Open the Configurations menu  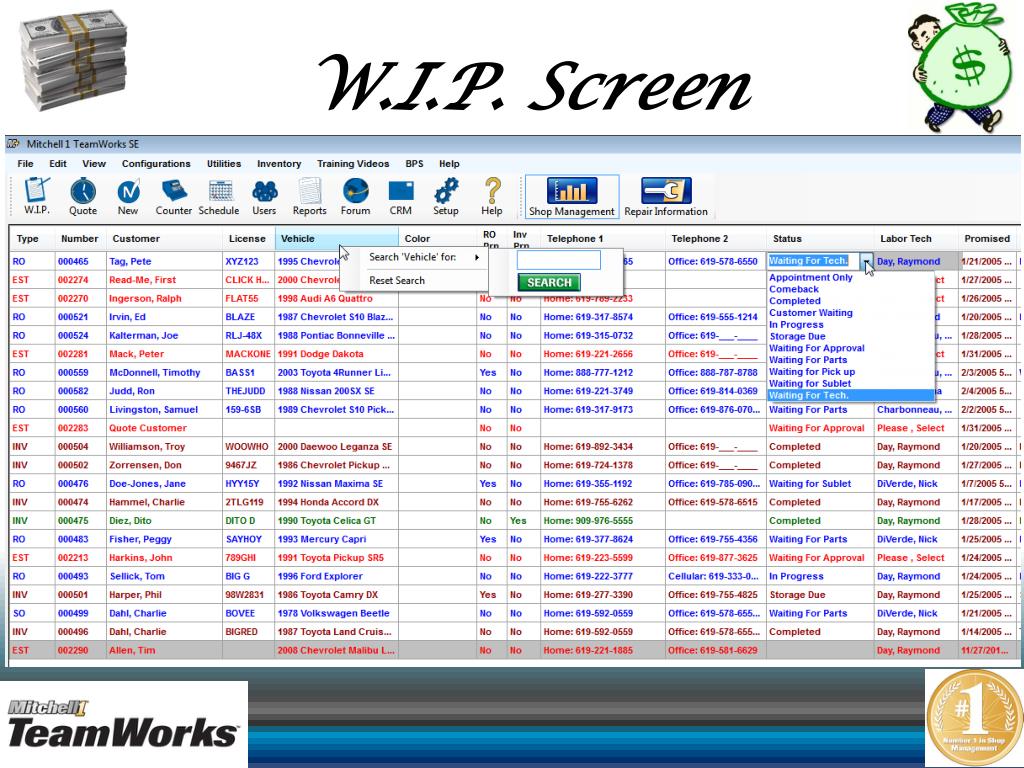point(156,163)
